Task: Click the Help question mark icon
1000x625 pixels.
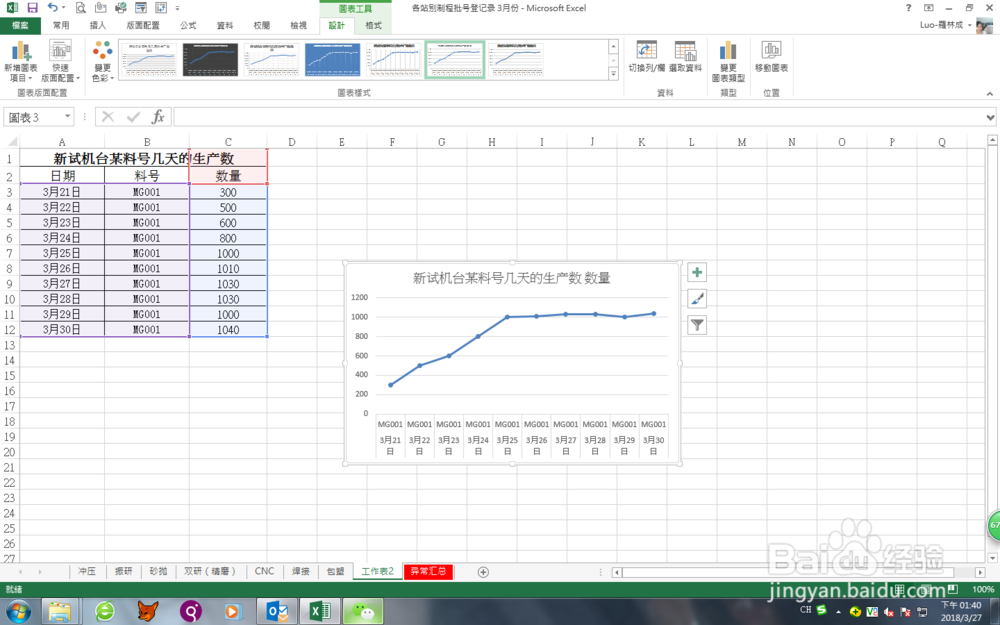Action: pos(908,8)
